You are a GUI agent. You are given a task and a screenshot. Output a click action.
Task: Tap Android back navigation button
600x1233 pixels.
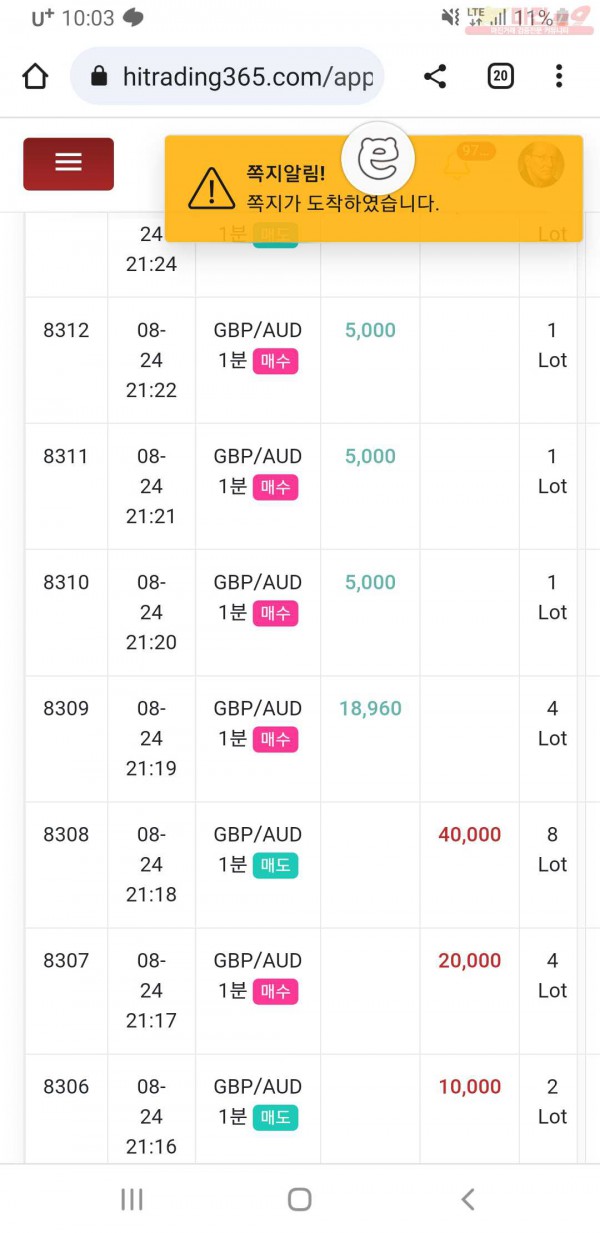click(x=467, y=1199)
